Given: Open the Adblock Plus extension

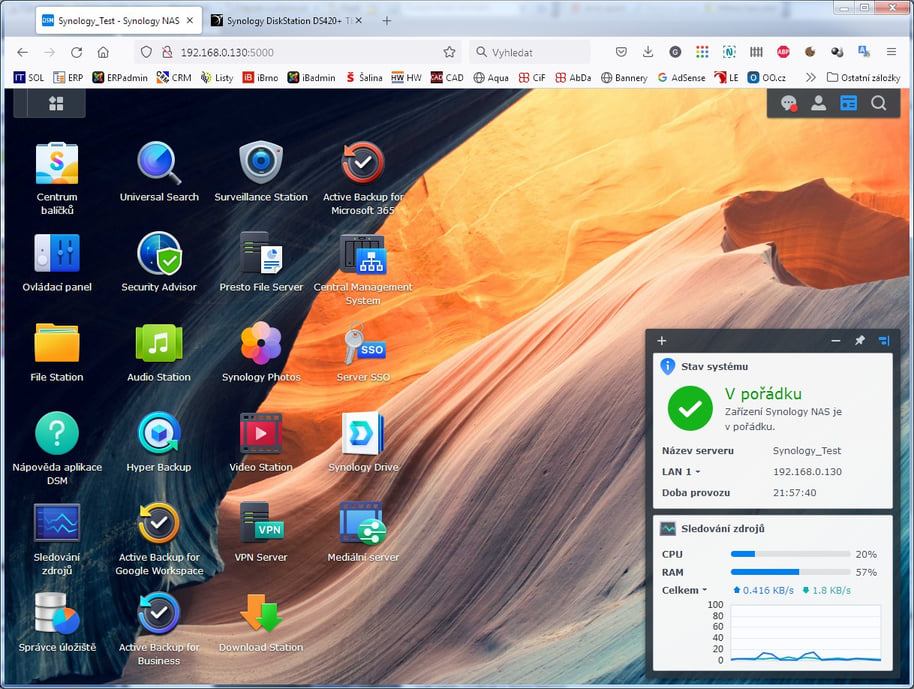Looking at the screenshot, I should coord(783,52).
